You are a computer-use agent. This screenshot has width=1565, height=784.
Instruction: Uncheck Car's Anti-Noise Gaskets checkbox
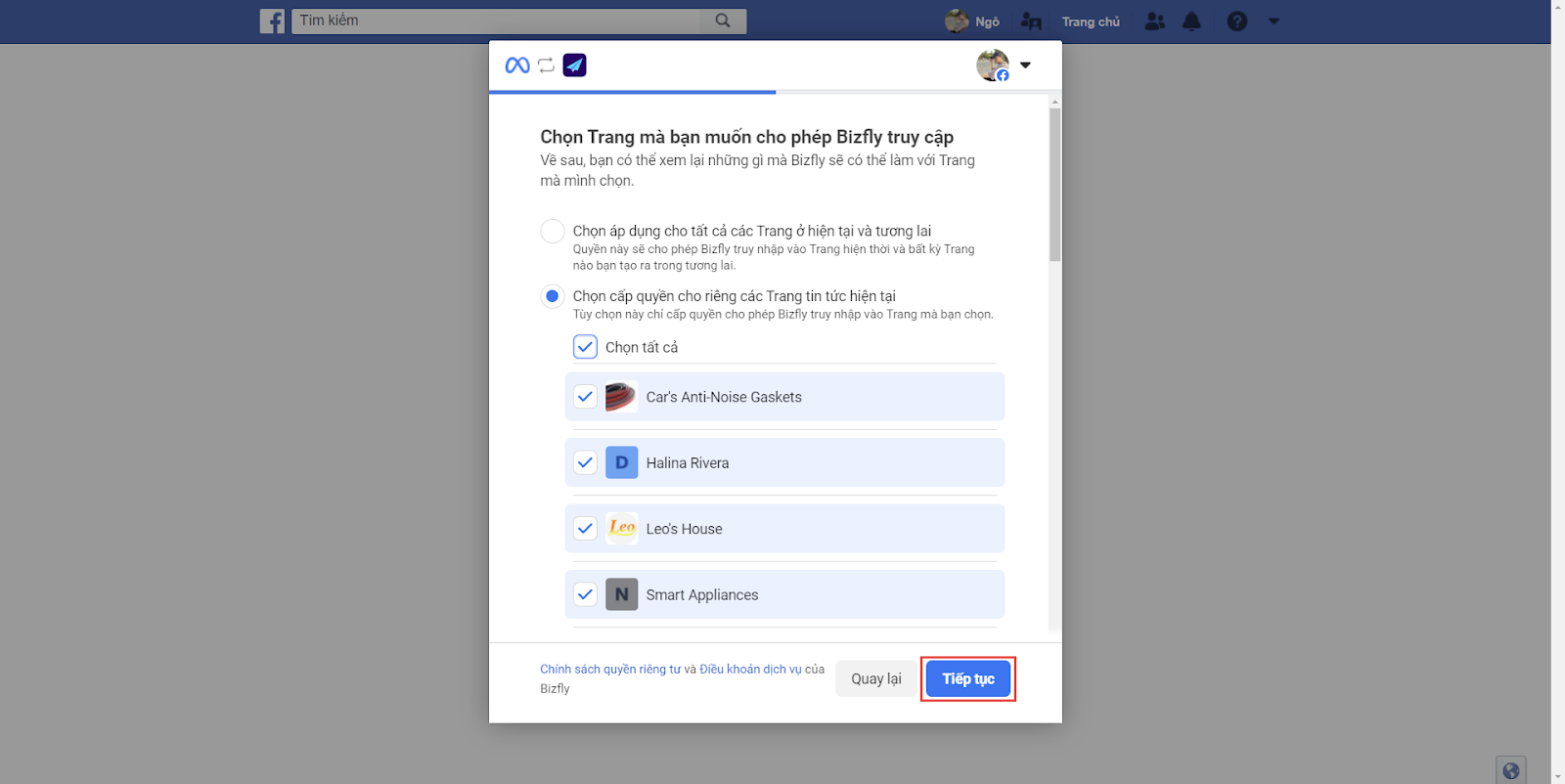tap(585, 397)
